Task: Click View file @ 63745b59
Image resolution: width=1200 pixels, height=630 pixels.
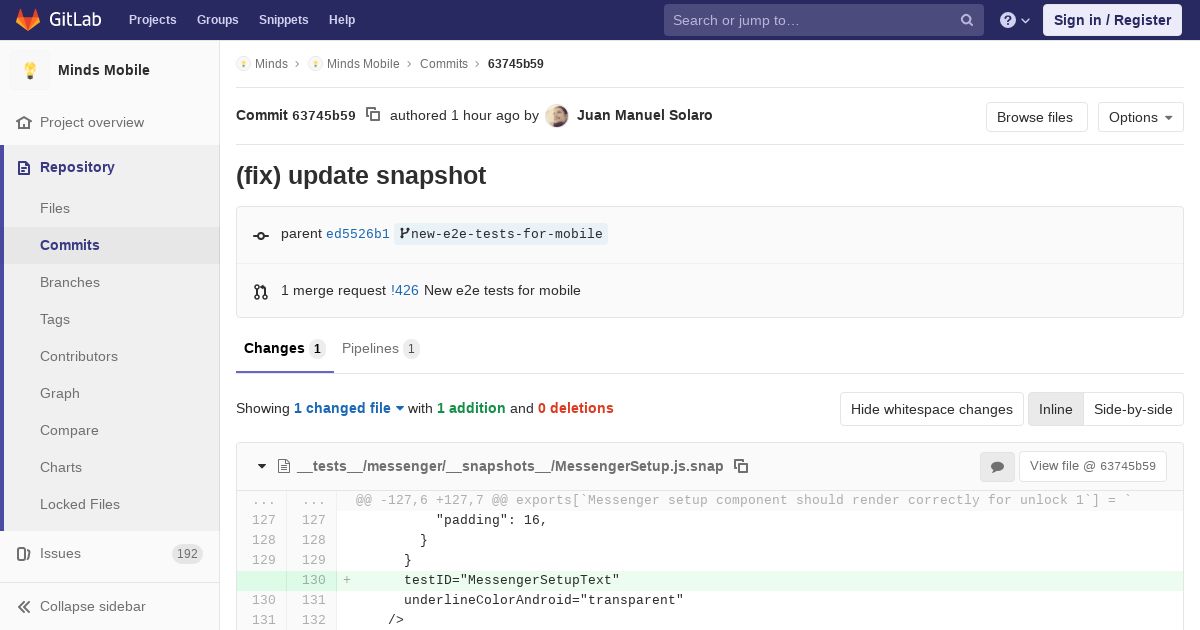Action: click(1093, 466)
